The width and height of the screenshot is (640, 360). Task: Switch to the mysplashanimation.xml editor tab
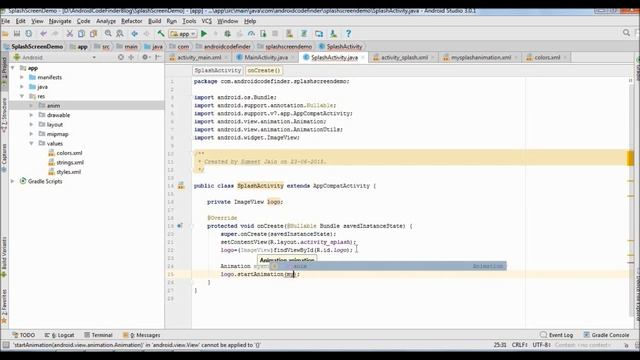tap(481, 58)
